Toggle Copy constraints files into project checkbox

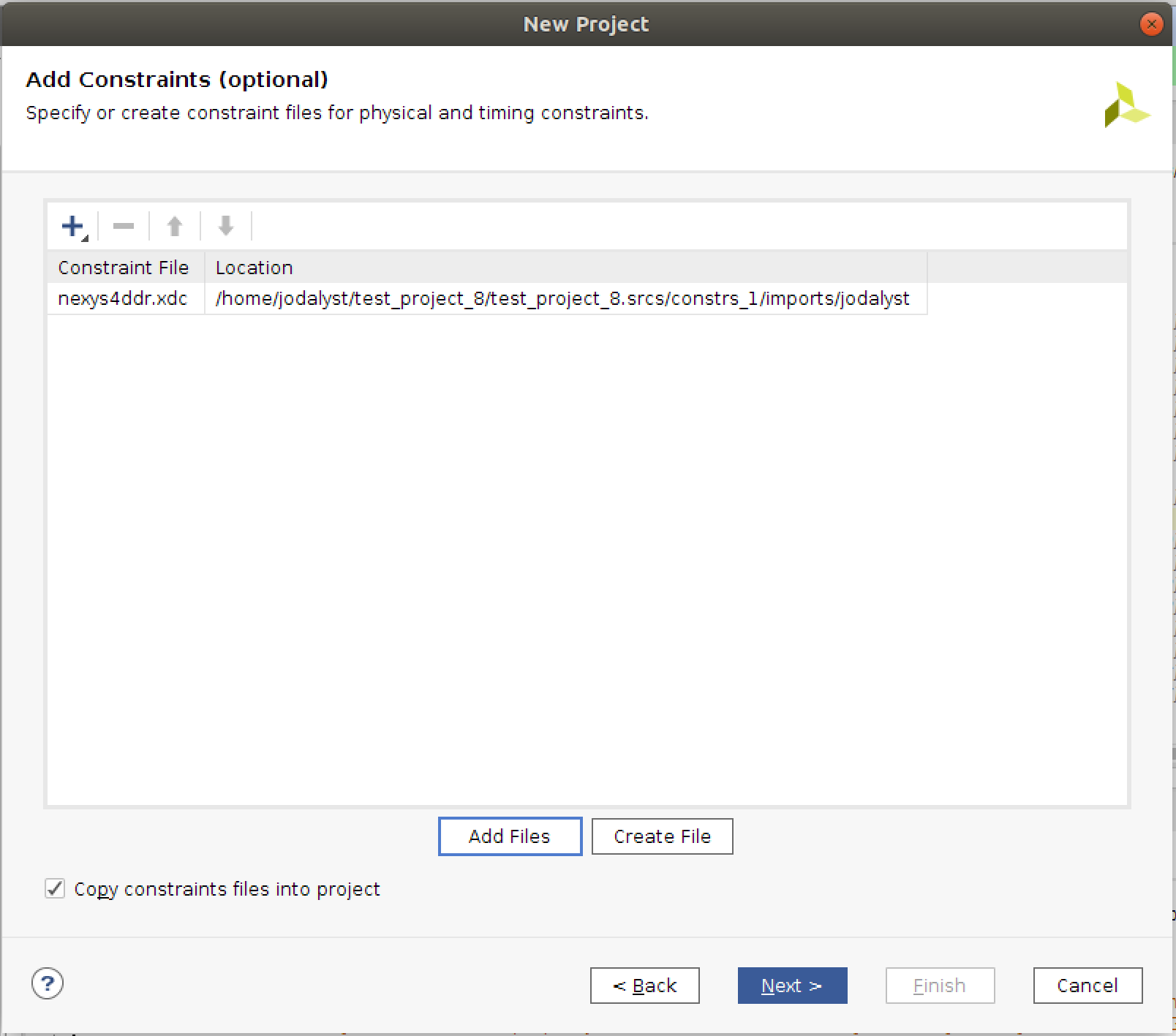(55, 888)
